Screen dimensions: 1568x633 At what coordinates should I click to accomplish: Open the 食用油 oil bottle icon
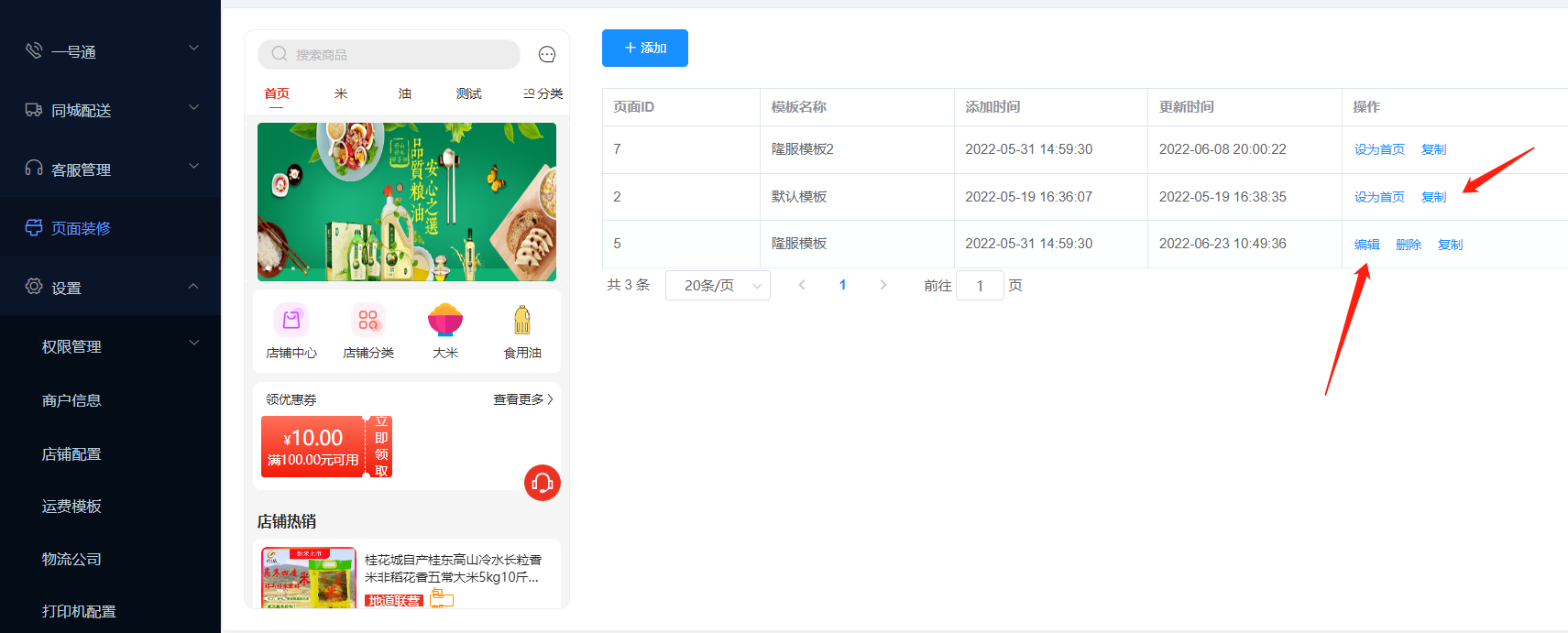(522, 321)
